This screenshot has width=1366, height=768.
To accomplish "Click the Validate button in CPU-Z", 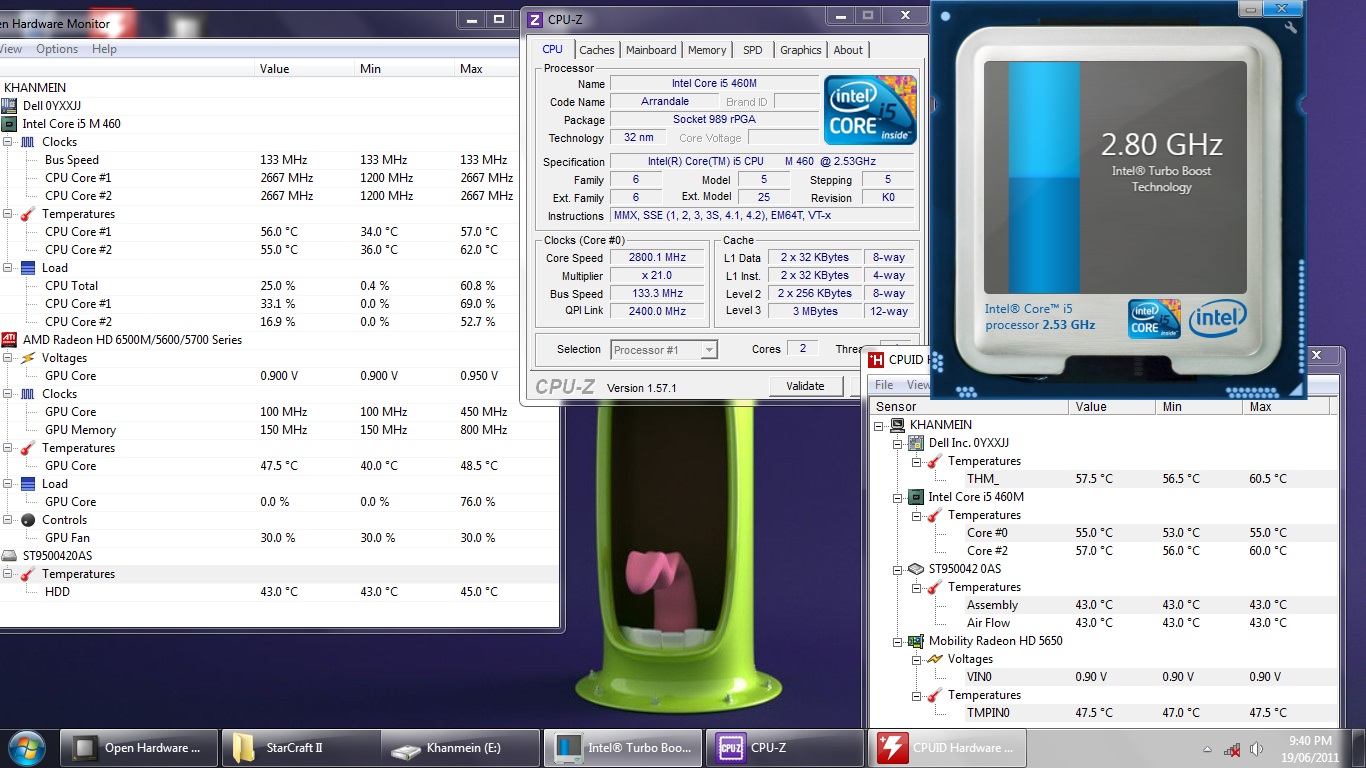I will click(805, 386).
